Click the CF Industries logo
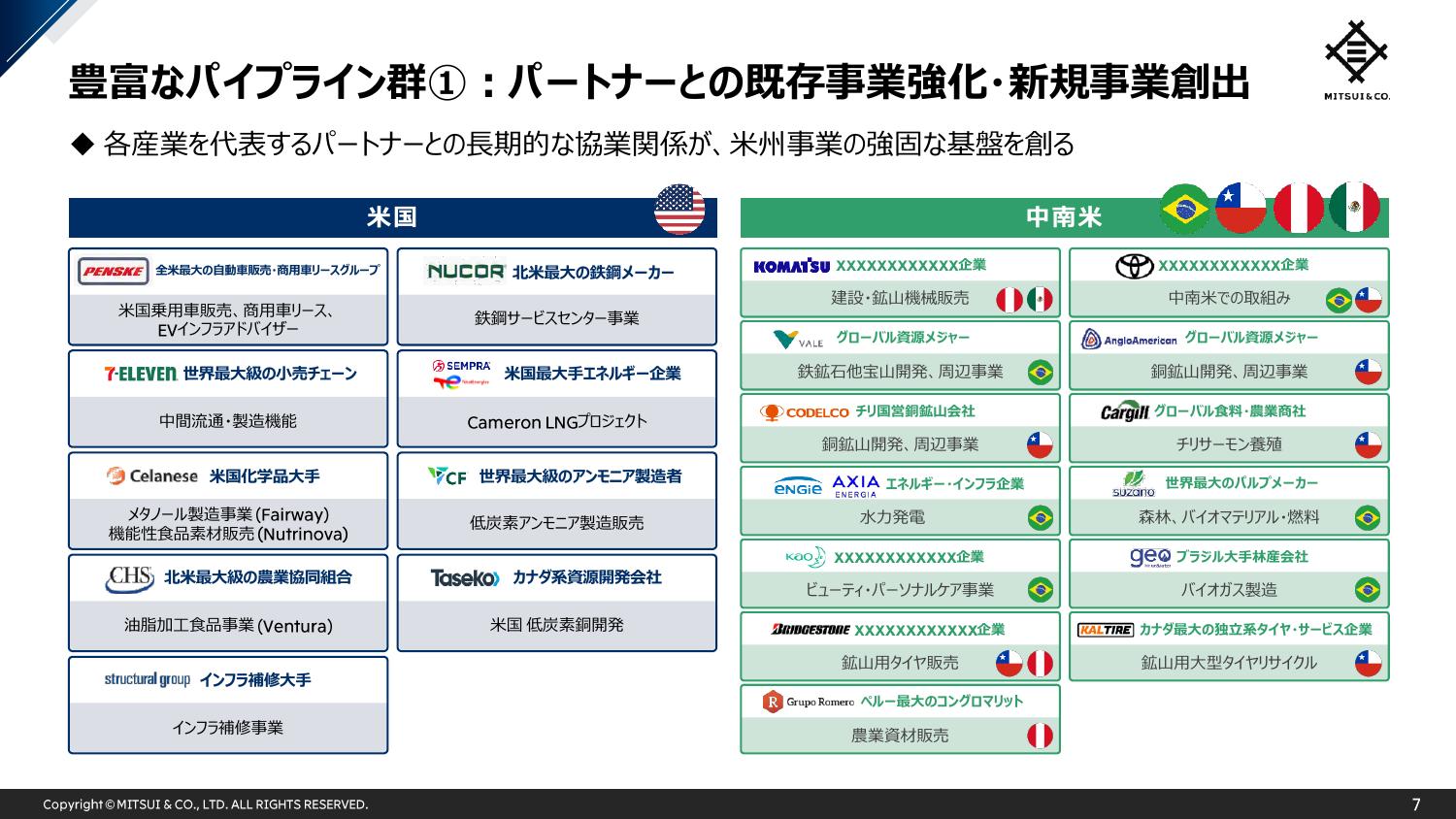 tap(447, 475)
